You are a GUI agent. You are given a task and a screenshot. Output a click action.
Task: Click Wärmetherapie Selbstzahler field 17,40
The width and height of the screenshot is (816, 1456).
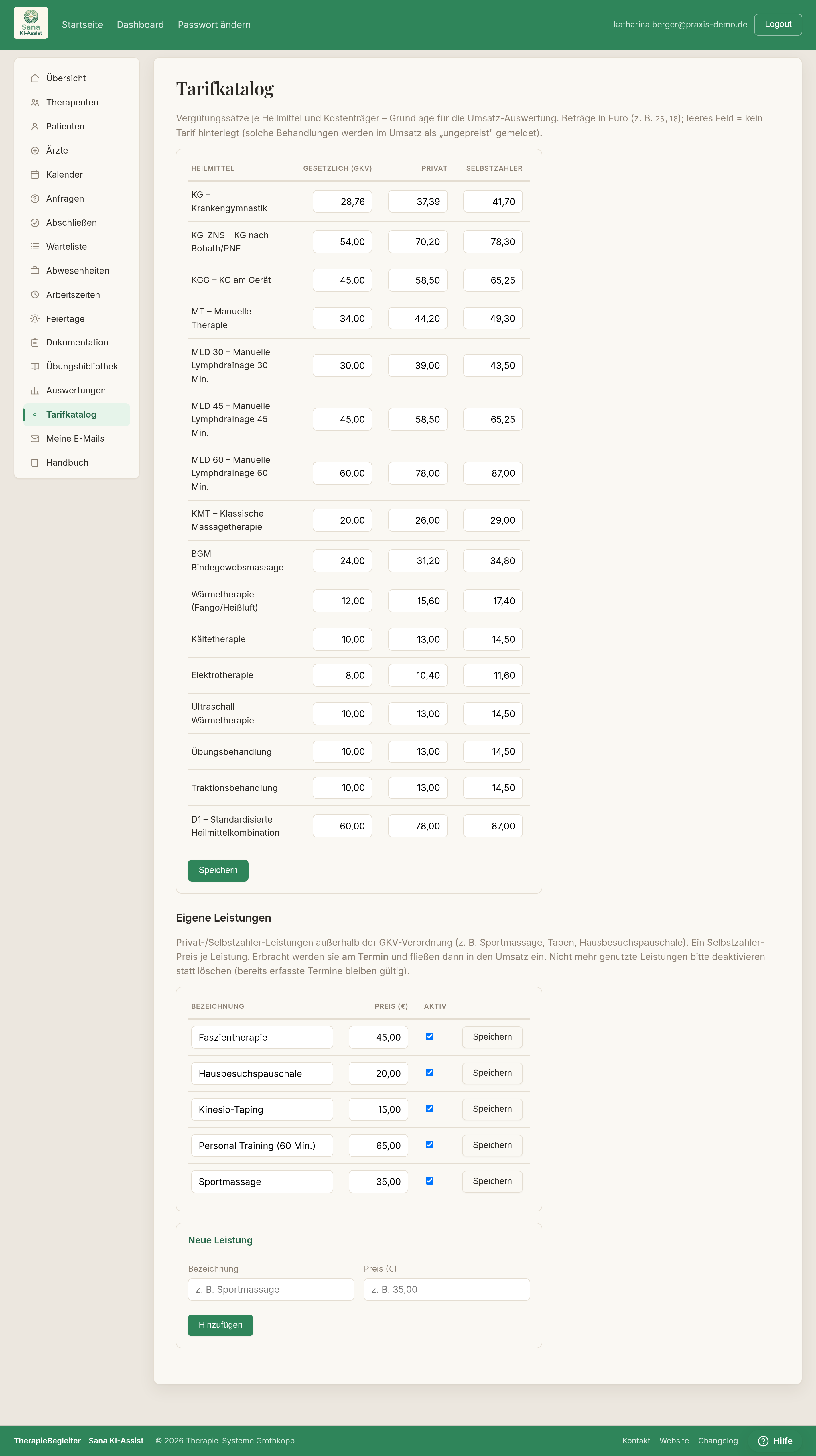[493, 601]
